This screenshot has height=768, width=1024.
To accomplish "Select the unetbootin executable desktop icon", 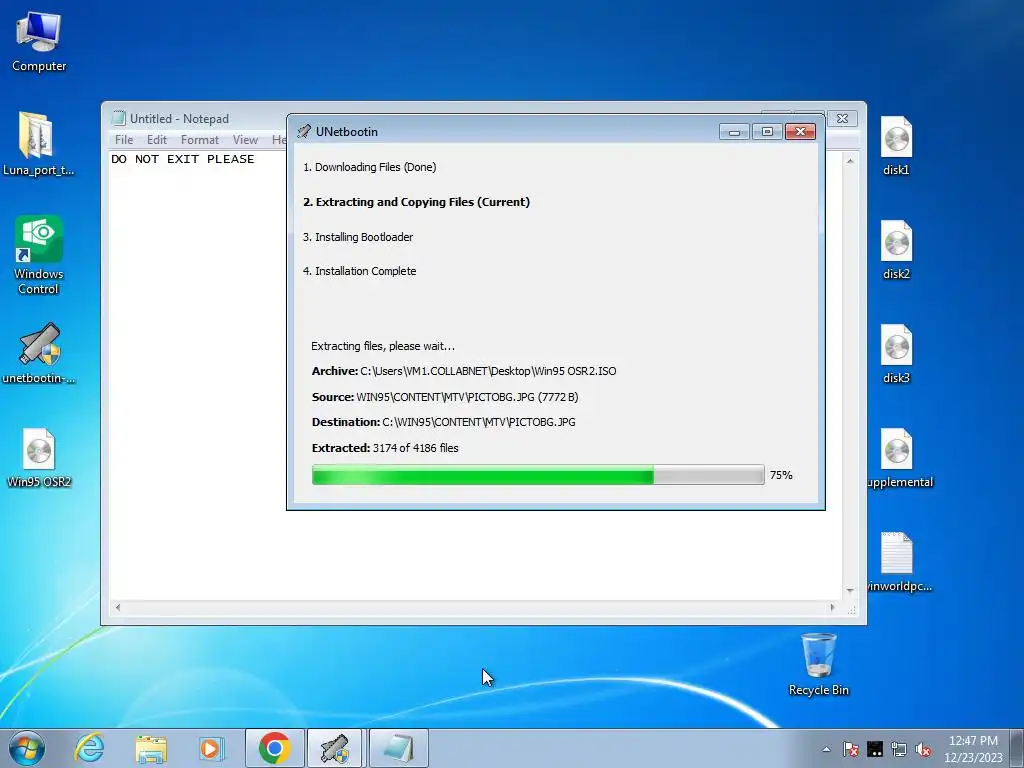I will (39, 353).
